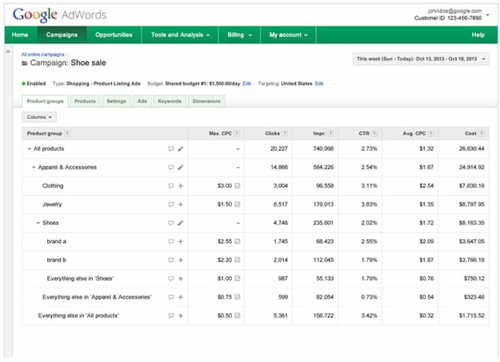Open comment icon for Everything else in 'All products'
The height and width of the screenshot is (362, 500).
tap(171, 316)
